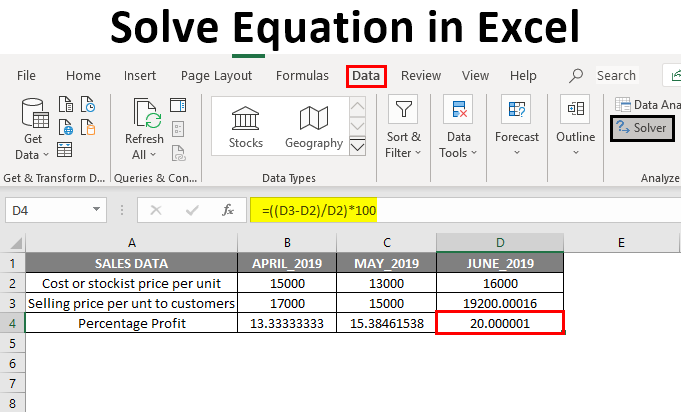Click cell containing 13.33333333
Viewport: 681px width, 412px height.
pyautogui.click(x=287, y=323)
